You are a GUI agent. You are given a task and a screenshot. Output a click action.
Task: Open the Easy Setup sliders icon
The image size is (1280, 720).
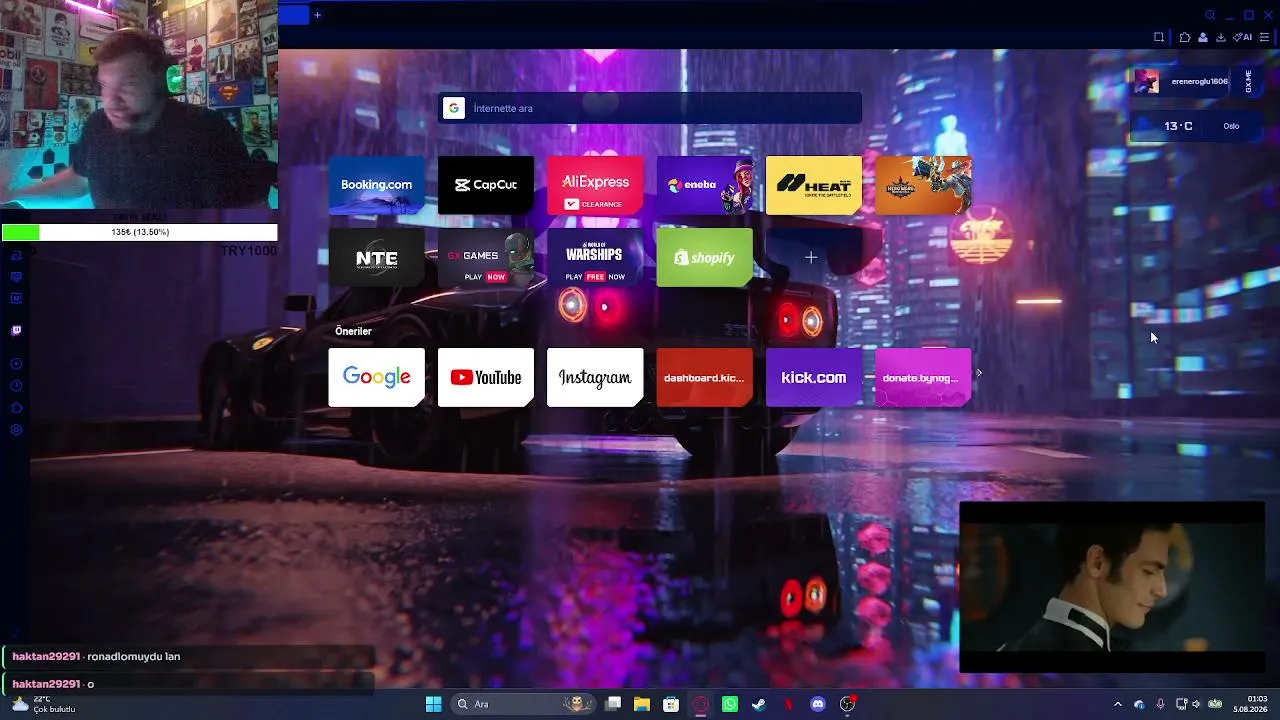[x=1265, y=37]
